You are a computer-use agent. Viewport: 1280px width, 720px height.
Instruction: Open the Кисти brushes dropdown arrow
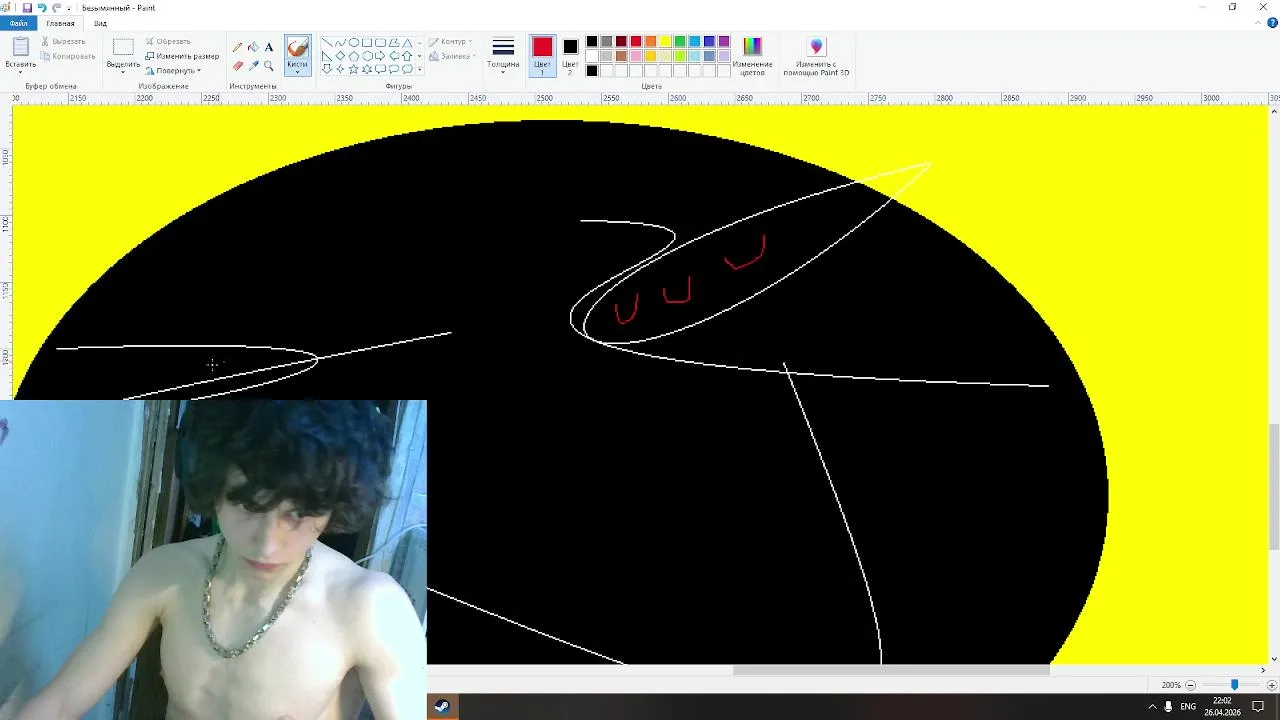[297, 72]
